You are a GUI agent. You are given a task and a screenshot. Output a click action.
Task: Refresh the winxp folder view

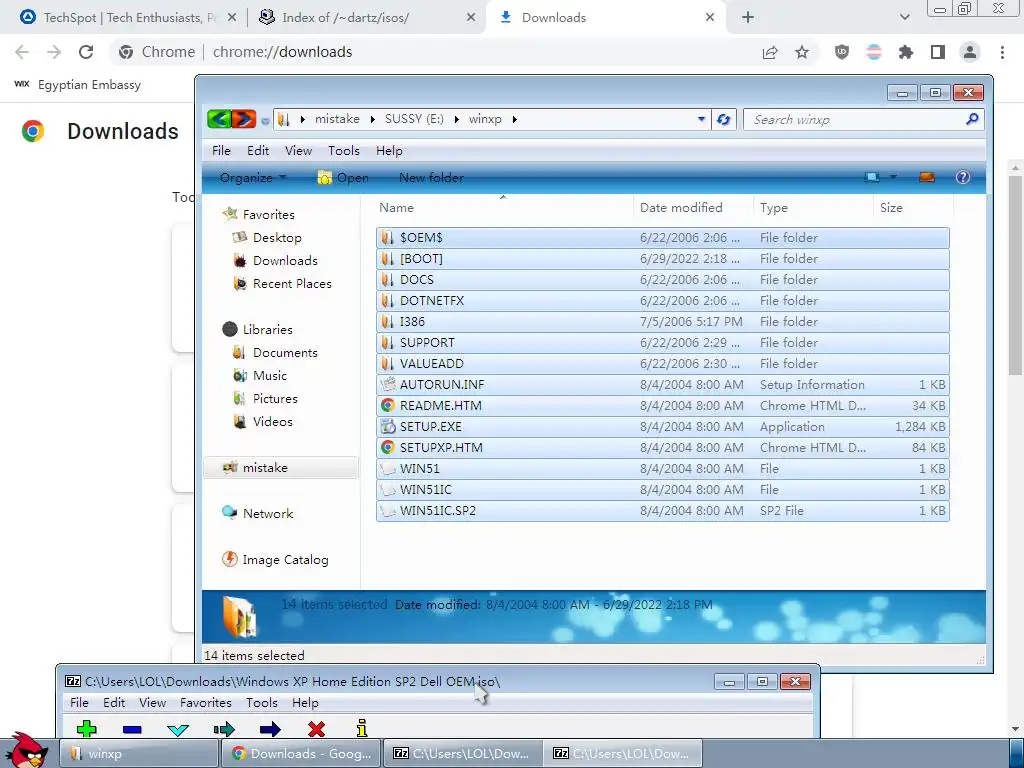point(723,120)
